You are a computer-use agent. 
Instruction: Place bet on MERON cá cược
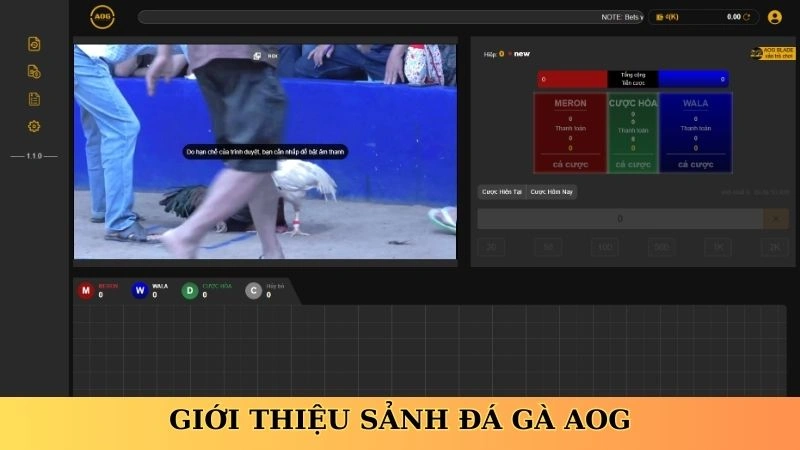[x=570, y=164]
